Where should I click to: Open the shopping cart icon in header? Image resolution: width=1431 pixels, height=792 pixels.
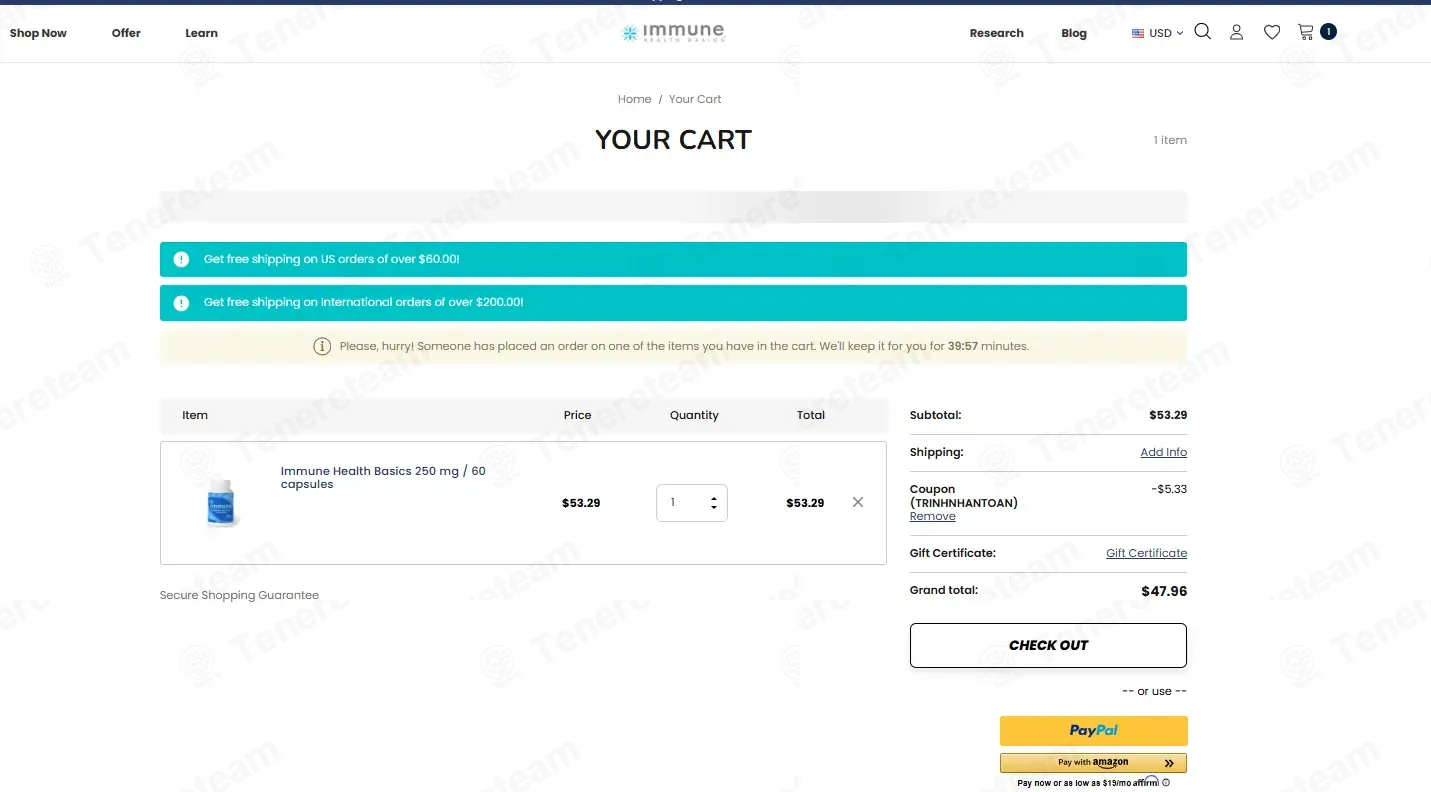(x=1305, y=32)
